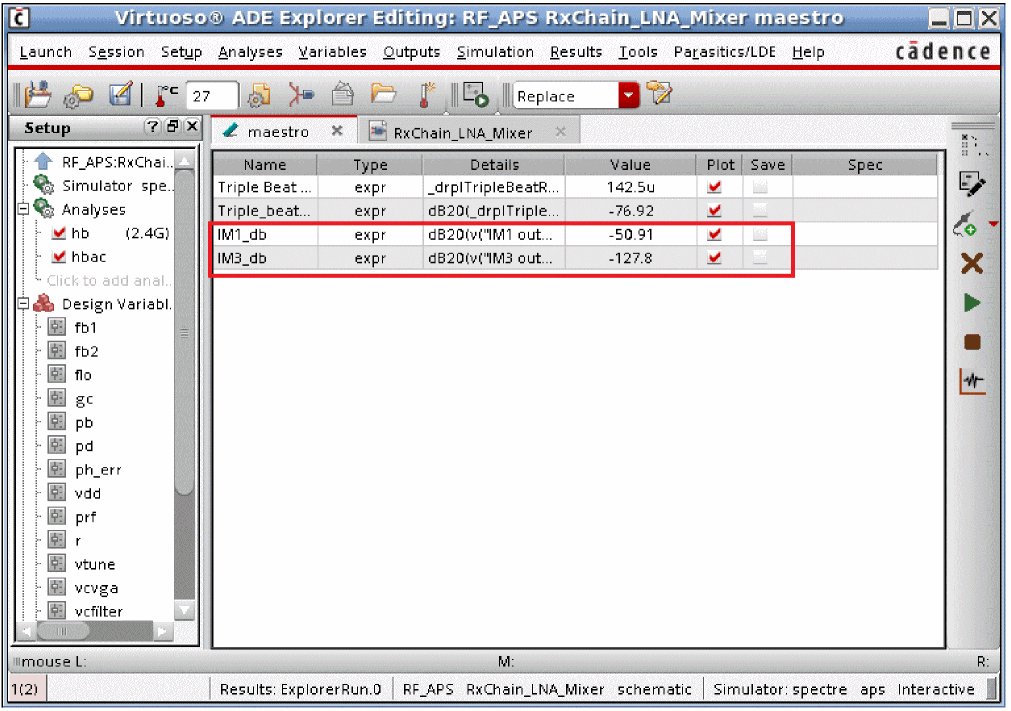Click the red connector analysis icon
Image resolution: width=1011 pixels, height=711 pixels.
[300, 95]
